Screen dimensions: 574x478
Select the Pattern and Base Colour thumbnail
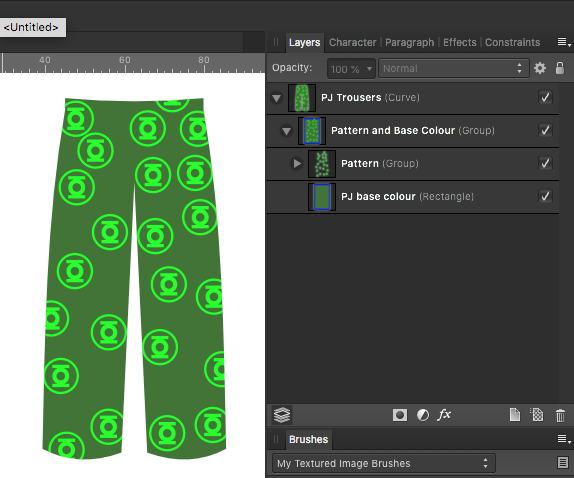tap(312, 131)
